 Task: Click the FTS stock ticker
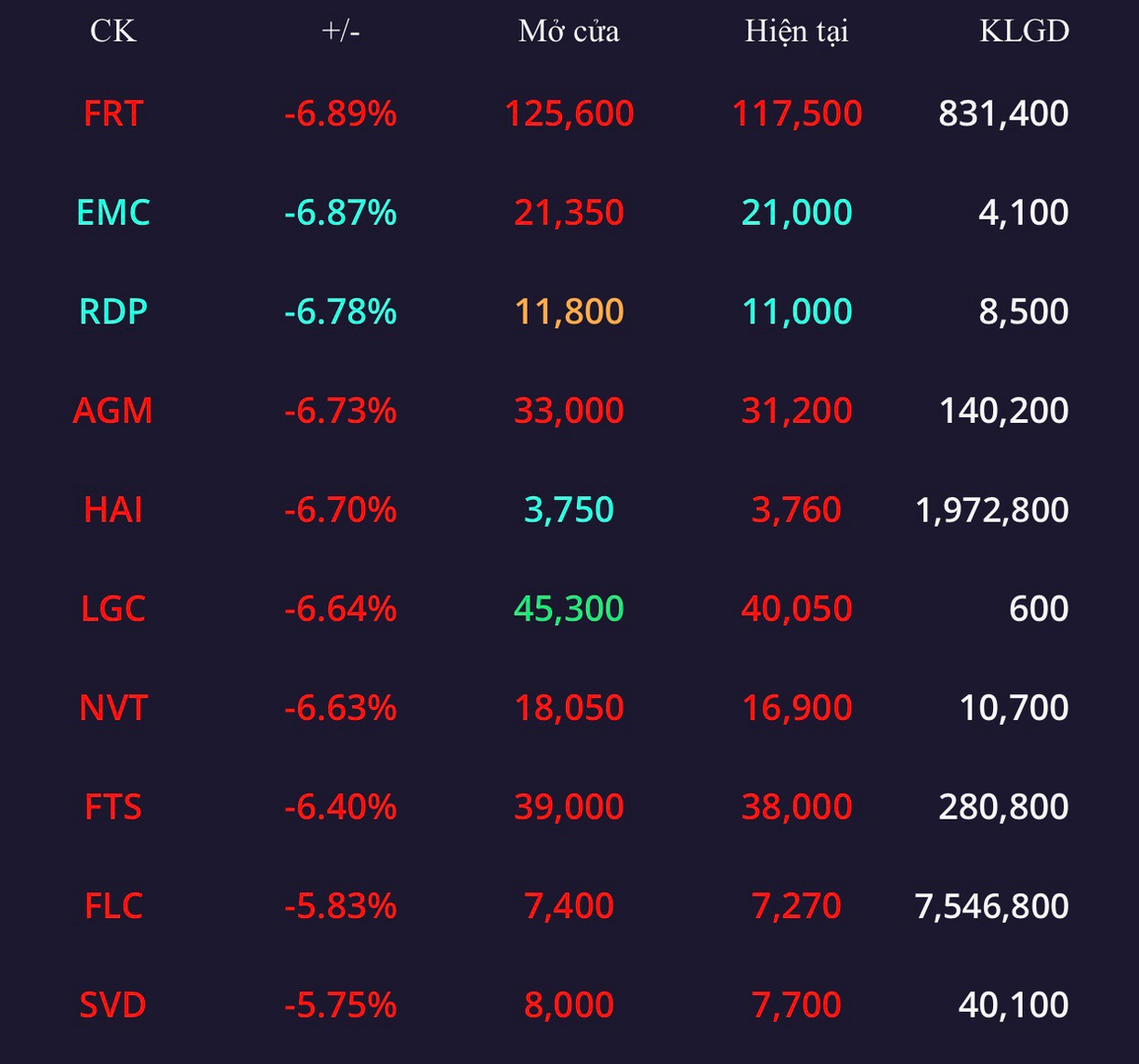click(x=113, y=807)
